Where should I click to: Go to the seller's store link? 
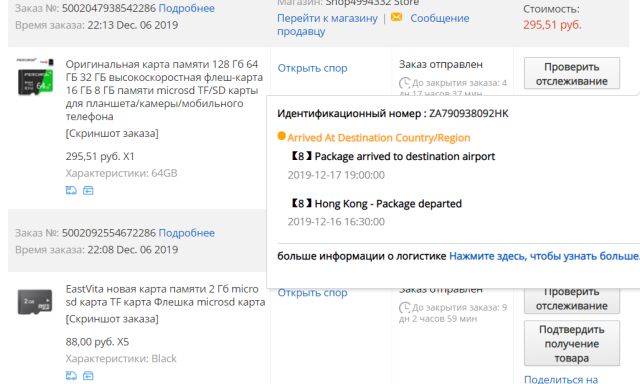[327, 18]
